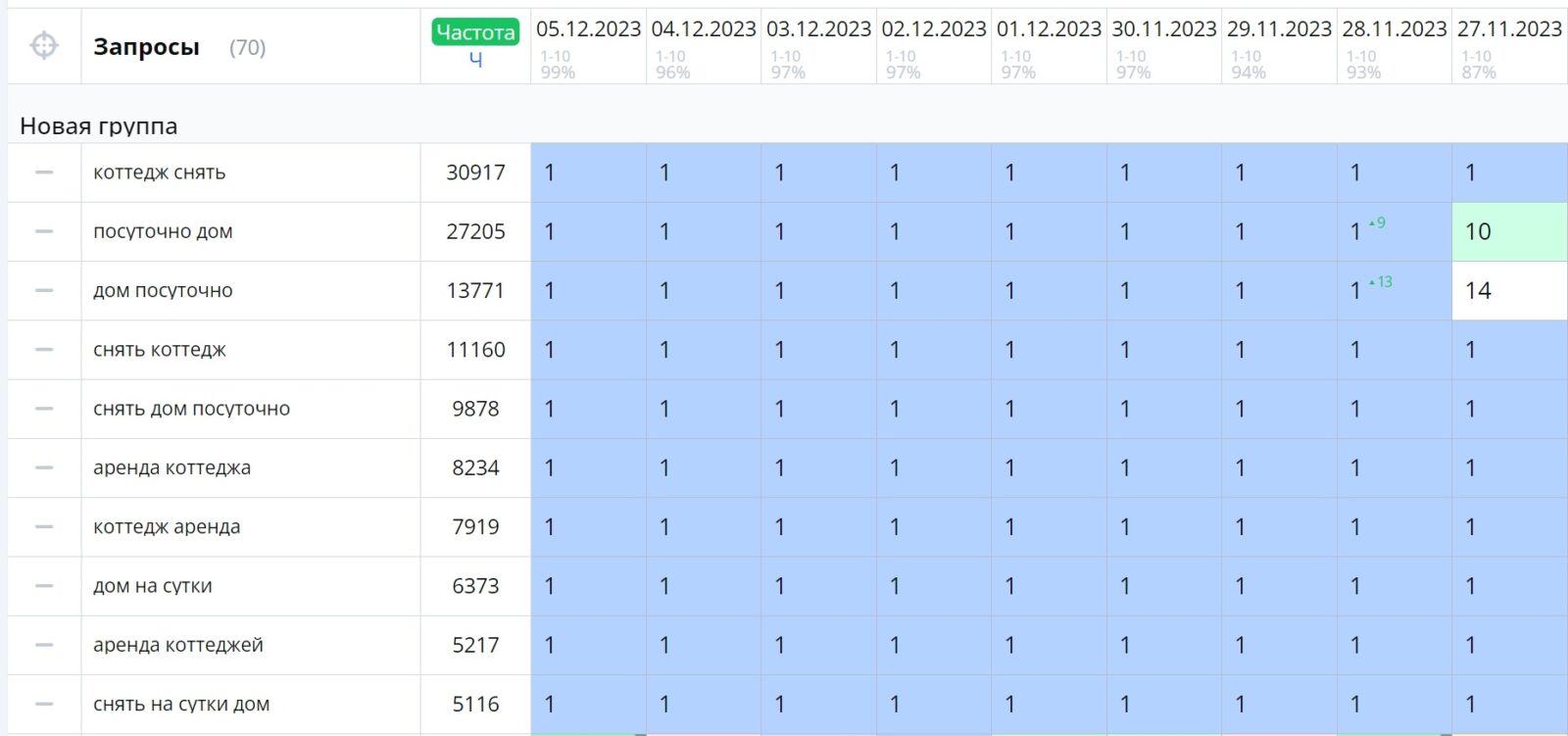The image size is (1568, 736).
Task: Click the query 'коттедж аренда'
Action: click(x=167, y=526)
